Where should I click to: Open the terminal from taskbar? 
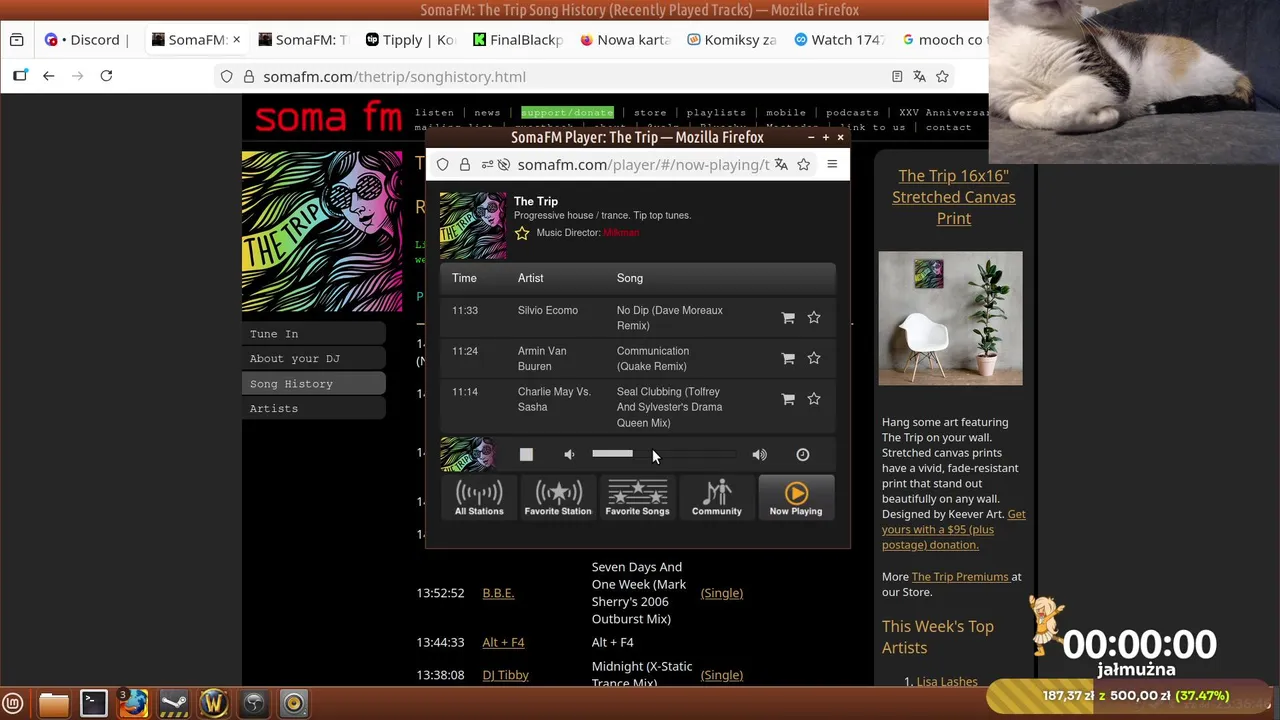pyautogui.click(x=93, y=704)
